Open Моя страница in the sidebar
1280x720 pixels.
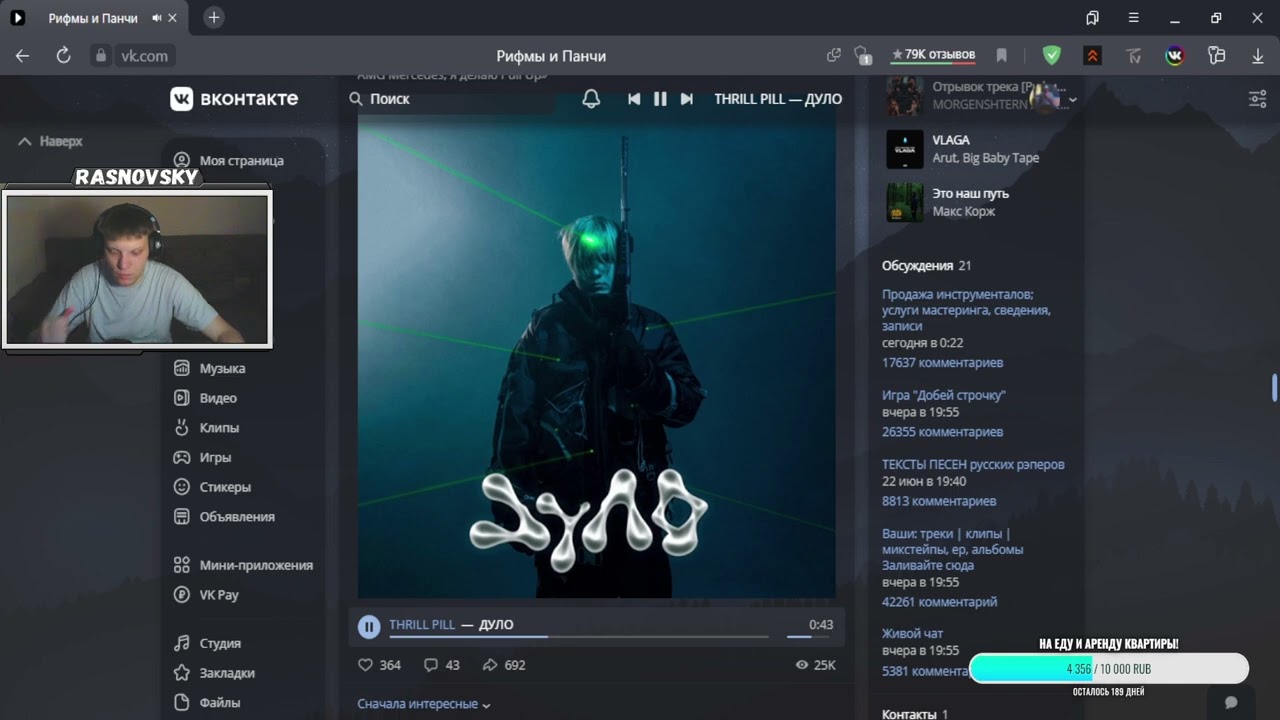click(228, 160)
